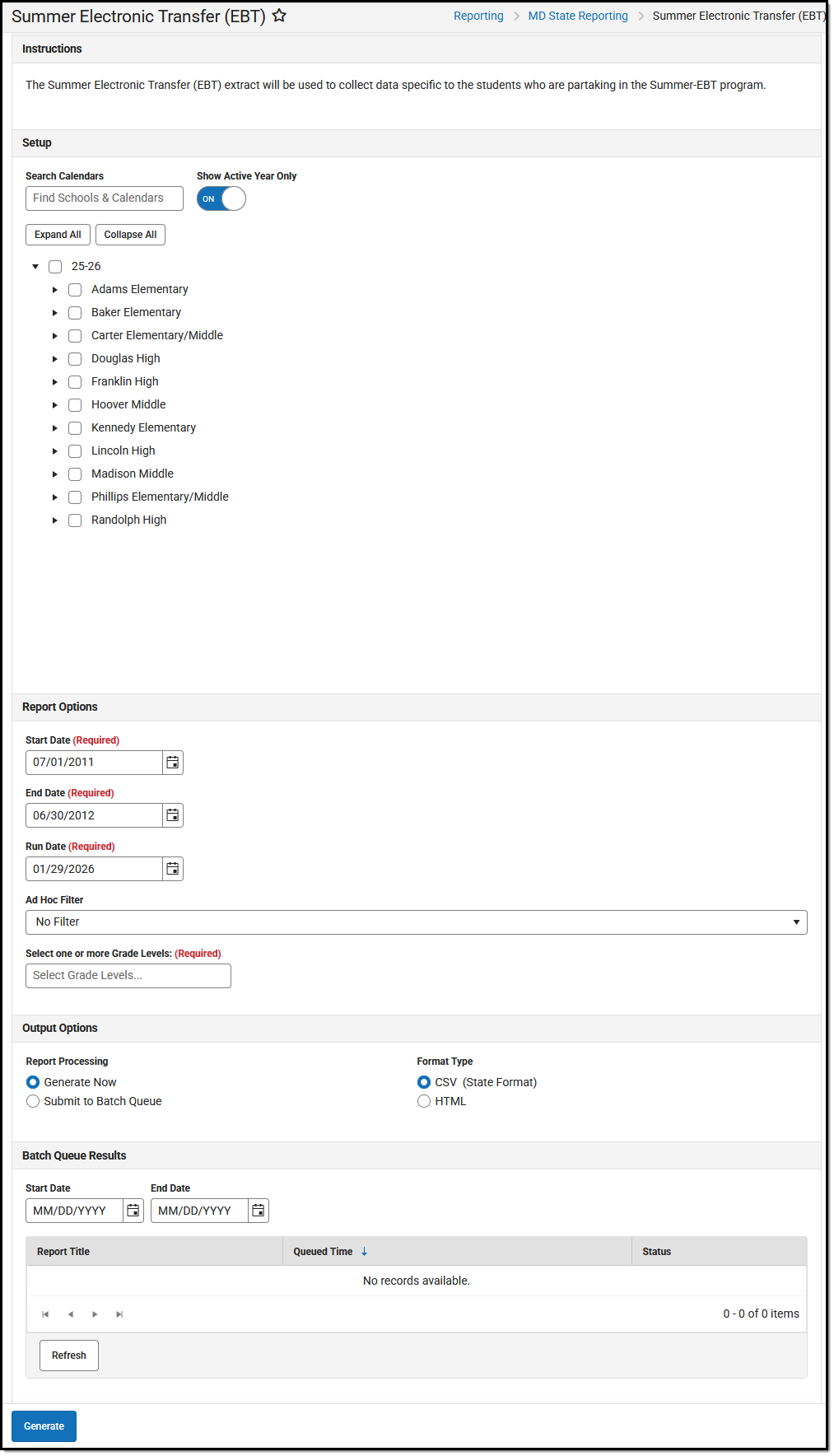Open the Batch Queue Start Date calendar icon

(x=133, y=1210)
